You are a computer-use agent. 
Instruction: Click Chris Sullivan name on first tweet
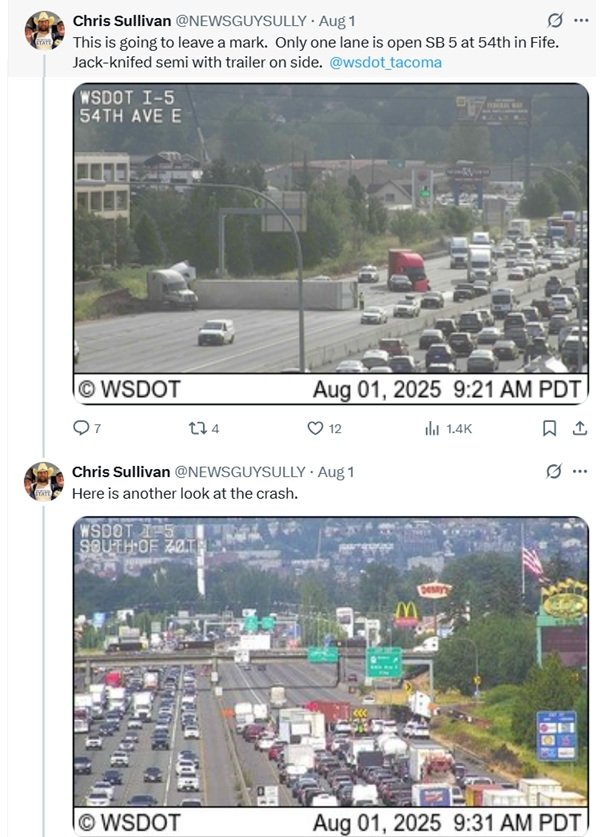tap(121, 21)
